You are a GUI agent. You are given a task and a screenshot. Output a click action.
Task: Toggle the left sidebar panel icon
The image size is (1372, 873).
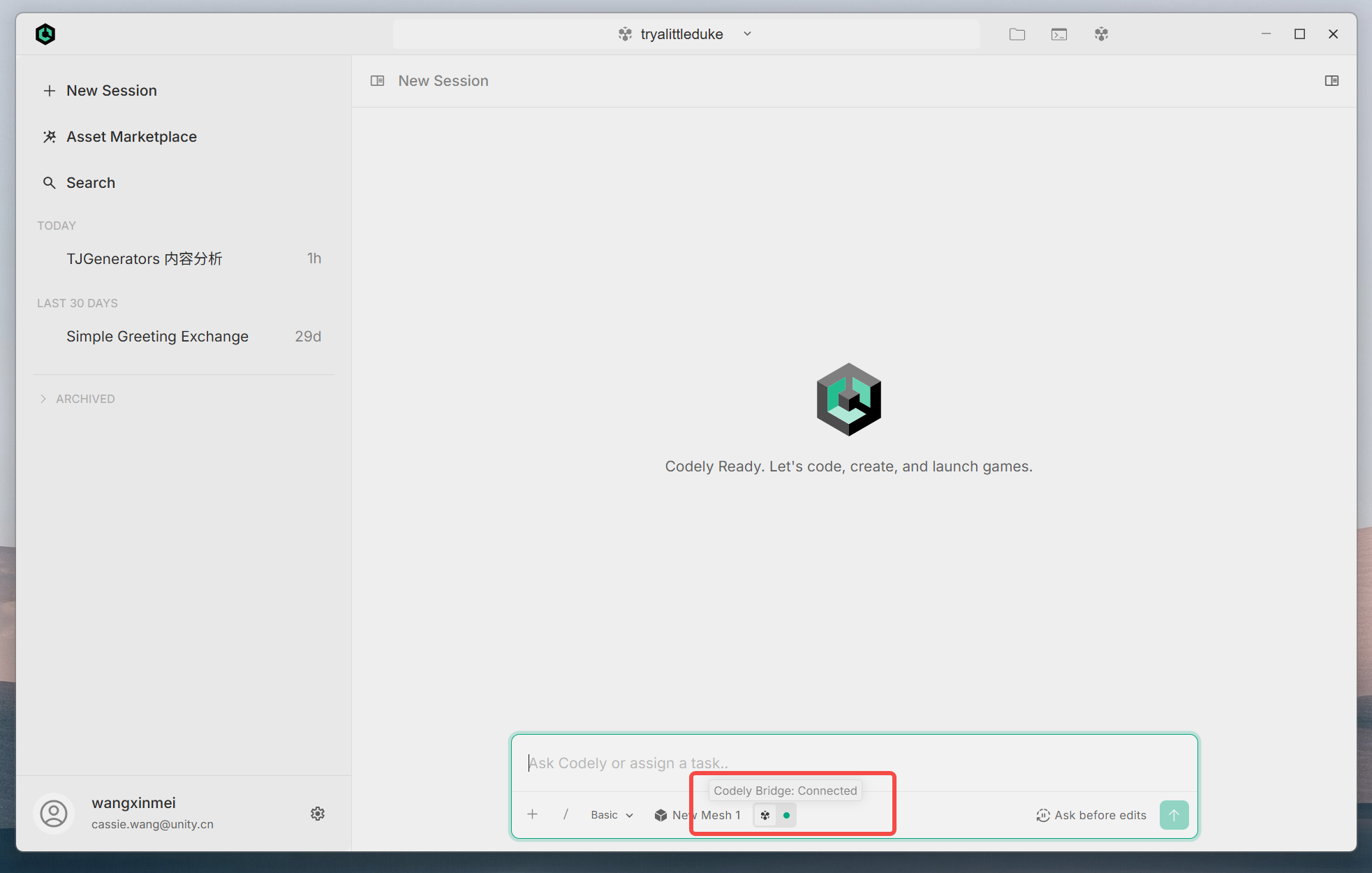pyautogui.click(x=377, y=81)
